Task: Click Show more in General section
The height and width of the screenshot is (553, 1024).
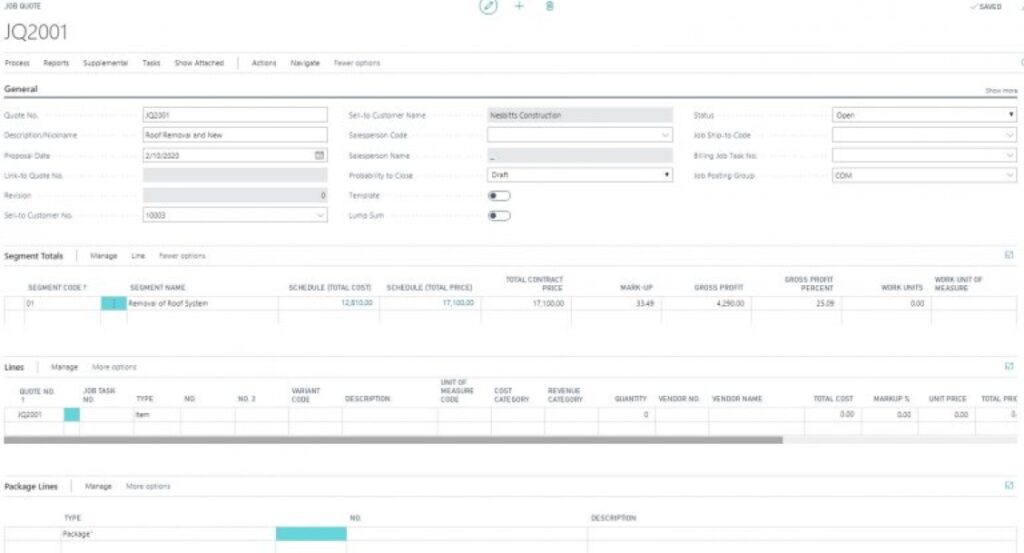Action: [1001, 90]
